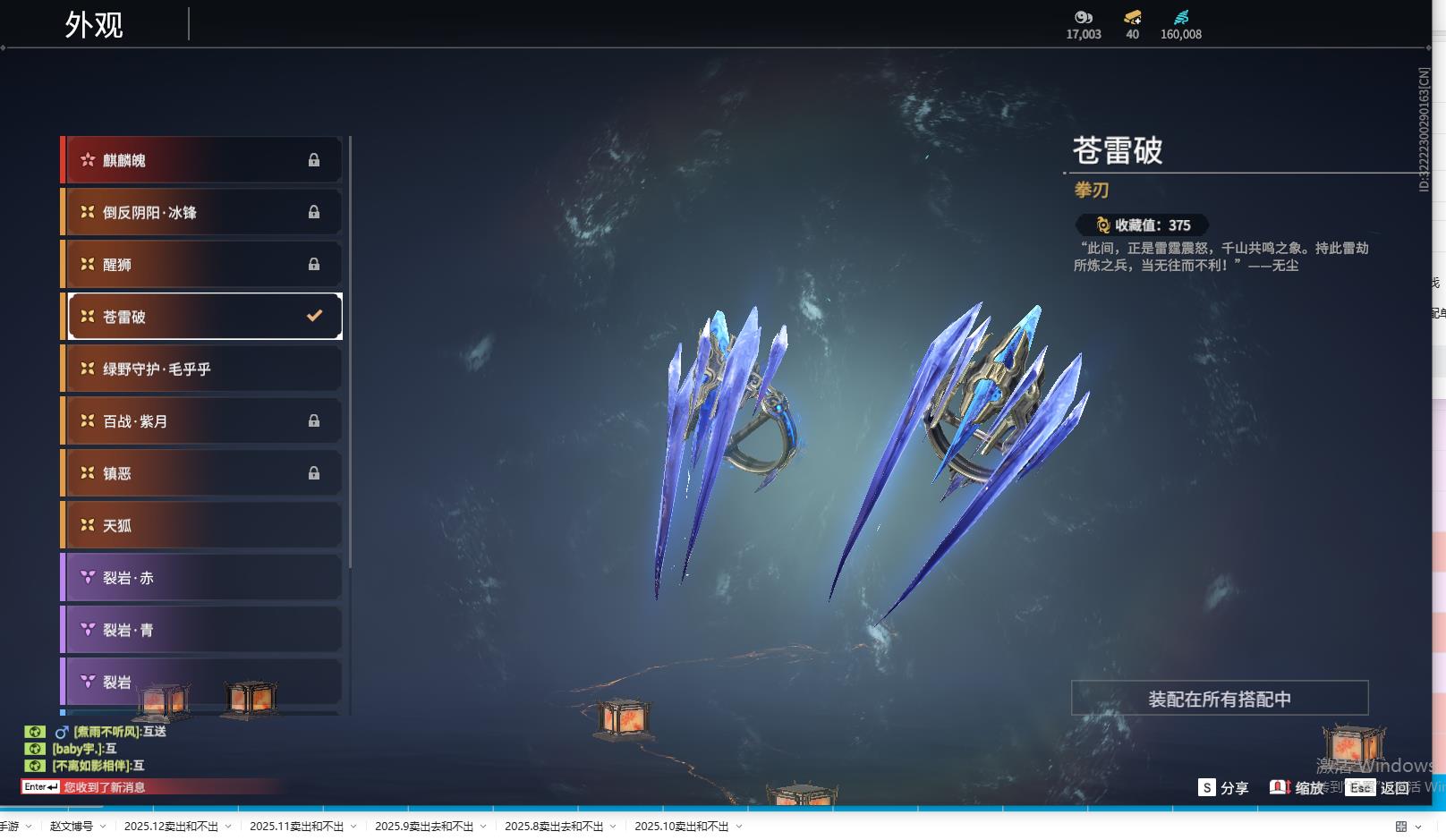Image resolution: width=1446 pixels, height=840 pixels.
Task: Open the 2025.11卖出和不出 sheet tab
Action: [x=296, y=827]
